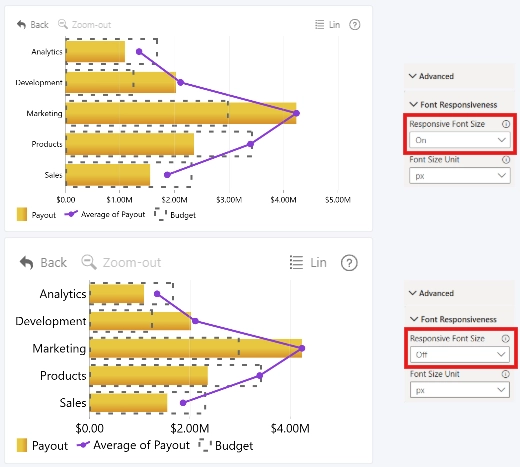520x467 pixels.
Task: Click Payout legend swatch in top chart
Action: pyautogui.click(x=22, y=214)
